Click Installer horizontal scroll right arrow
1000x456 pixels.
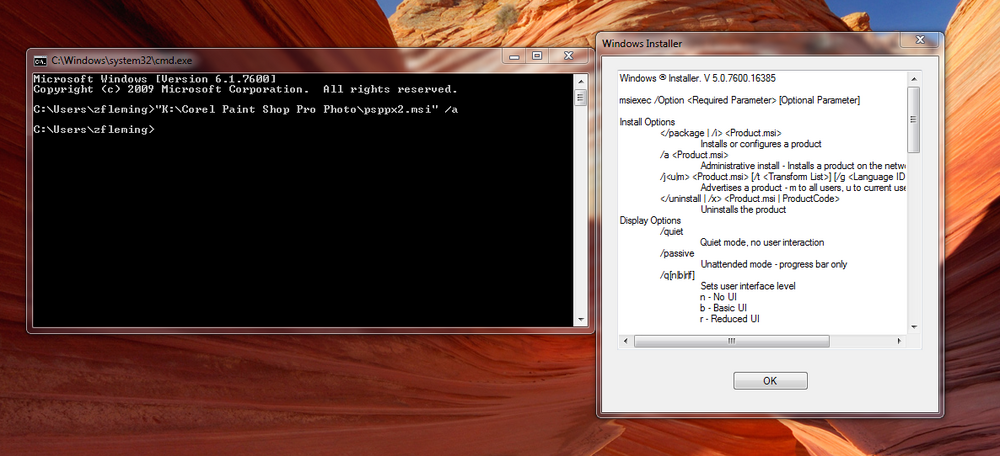[x=899, y=341]
